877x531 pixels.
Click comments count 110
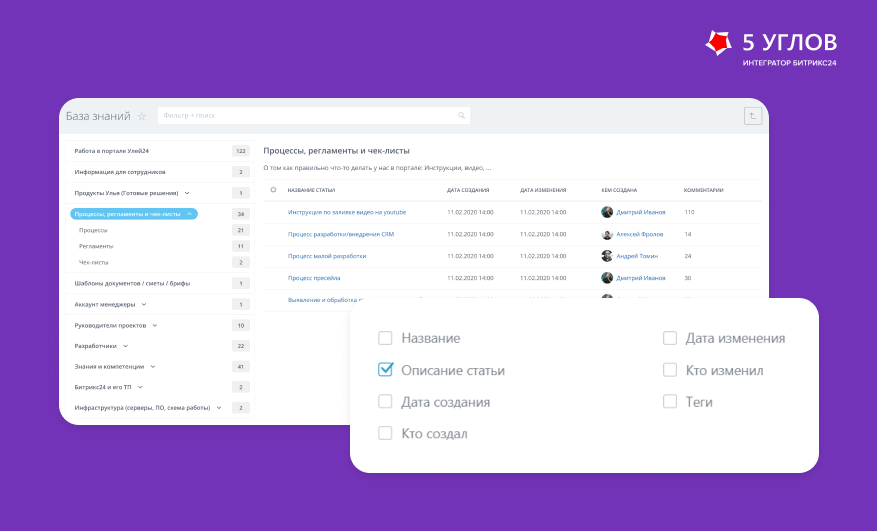[689, 212]
